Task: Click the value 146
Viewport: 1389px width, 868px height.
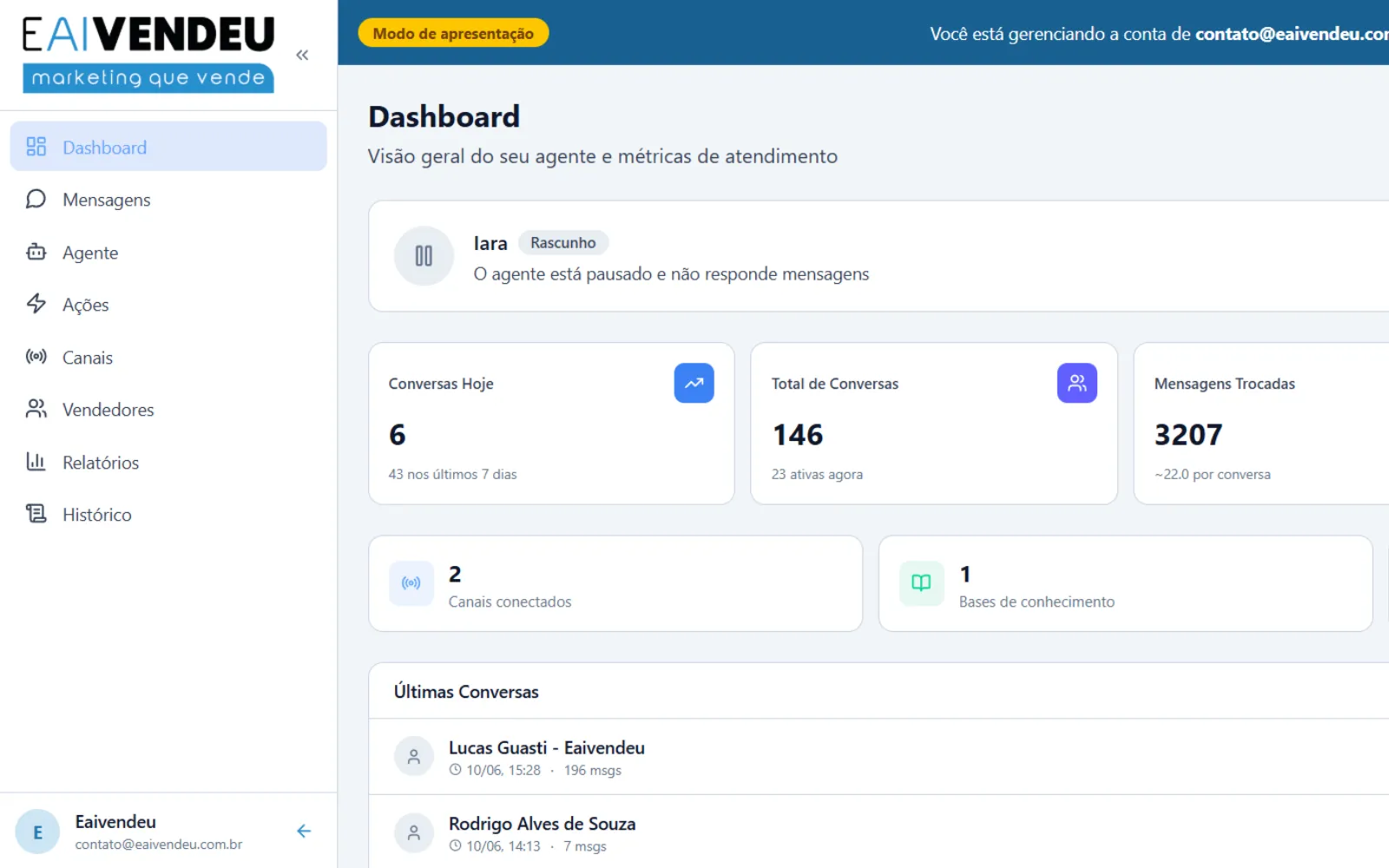Action: pos(798,434)
